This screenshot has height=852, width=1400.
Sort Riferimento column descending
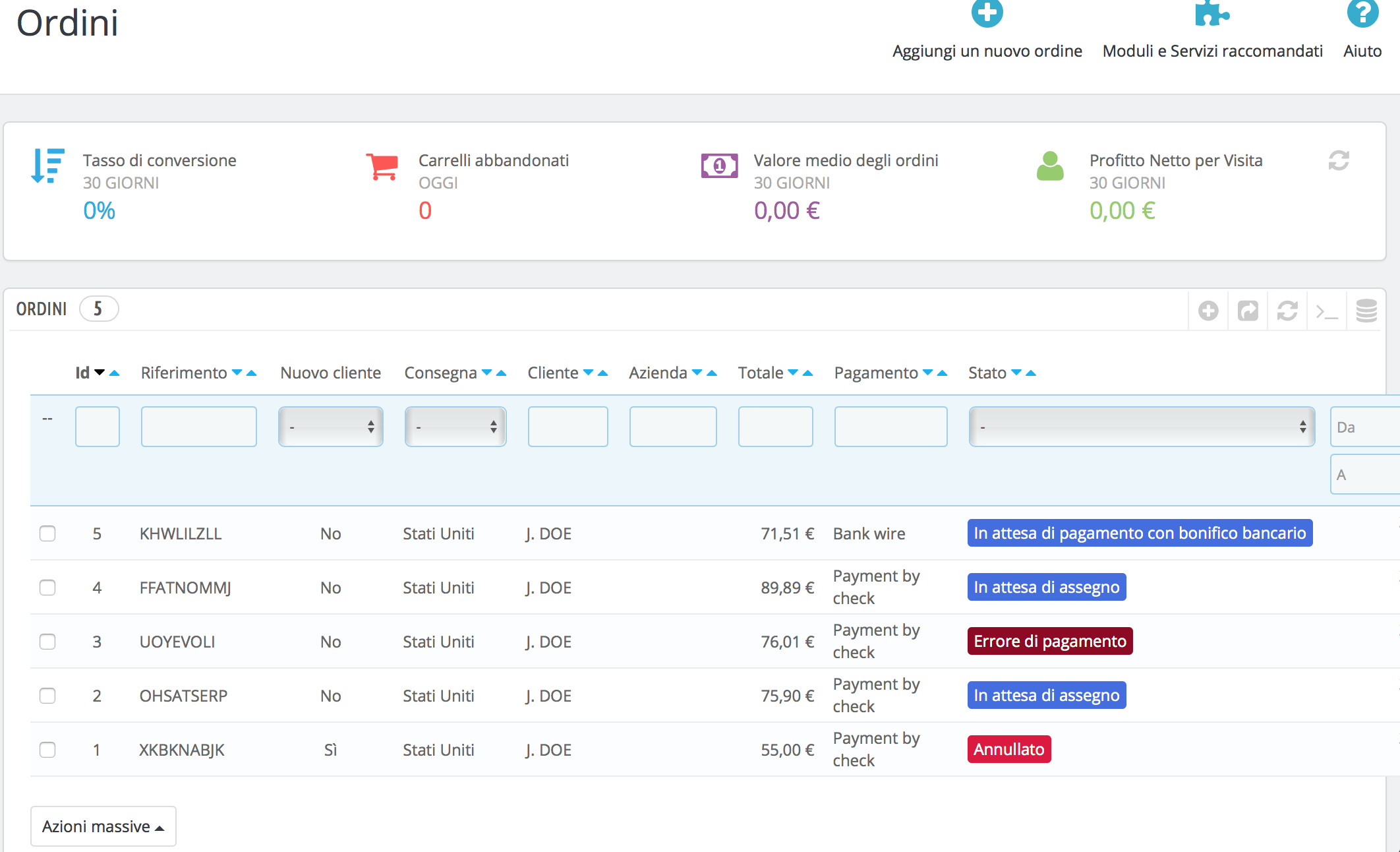[237, 373]
